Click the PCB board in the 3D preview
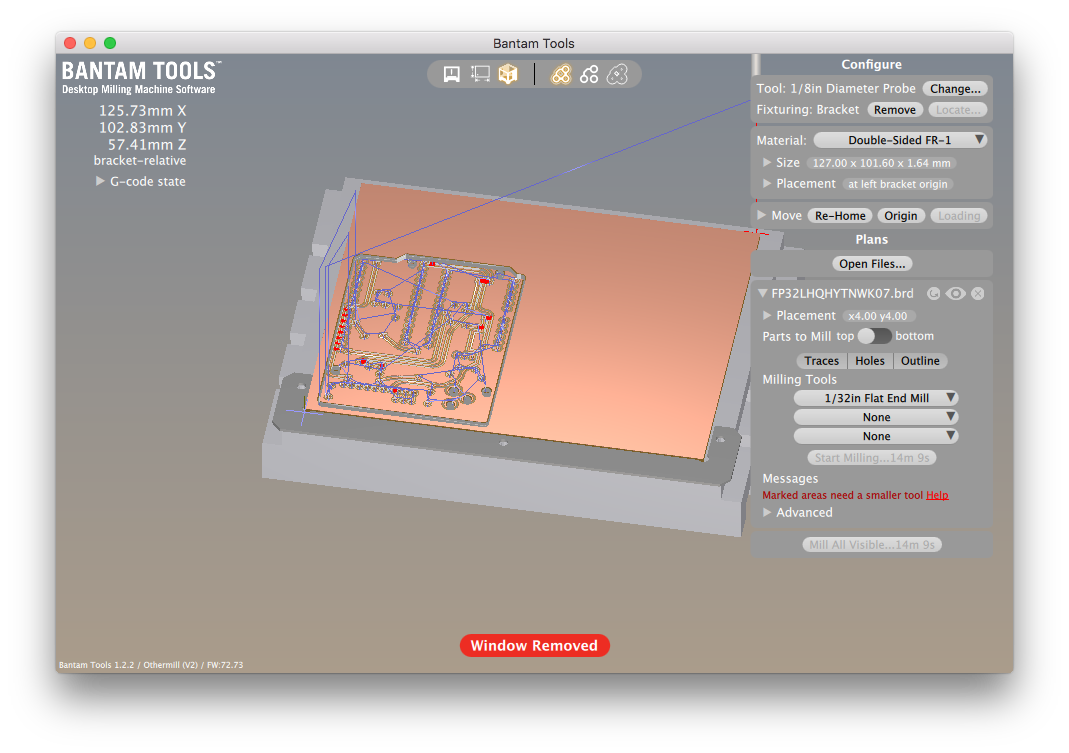This screenshot has width=1069, height=753. tap(423, 338)
